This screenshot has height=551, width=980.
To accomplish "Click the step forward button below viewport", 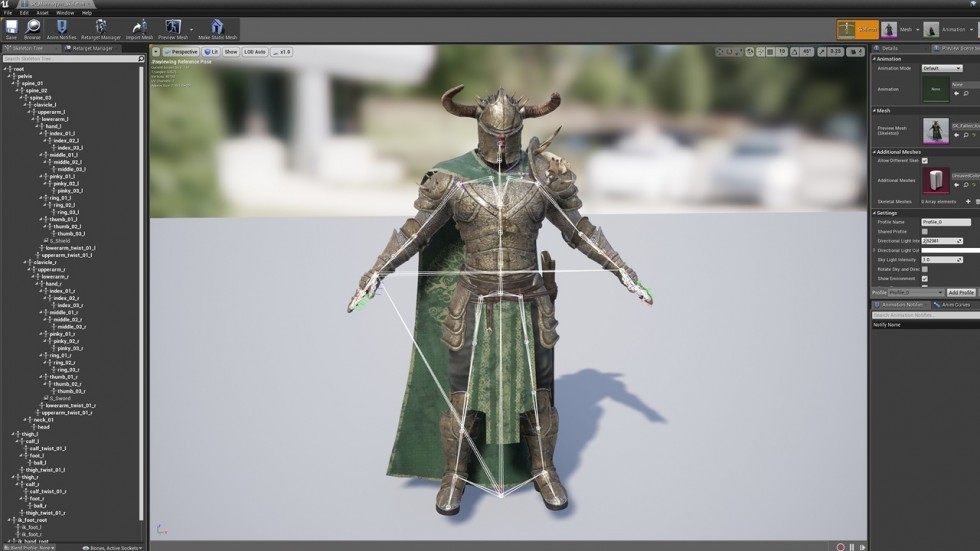I will coord(862,547).
